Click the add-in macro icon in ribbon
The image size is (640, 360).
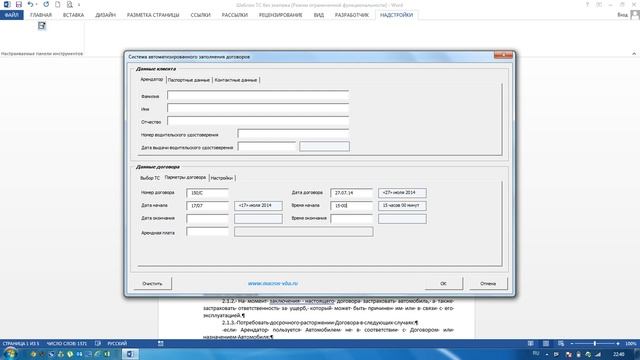tap(42, 26)
